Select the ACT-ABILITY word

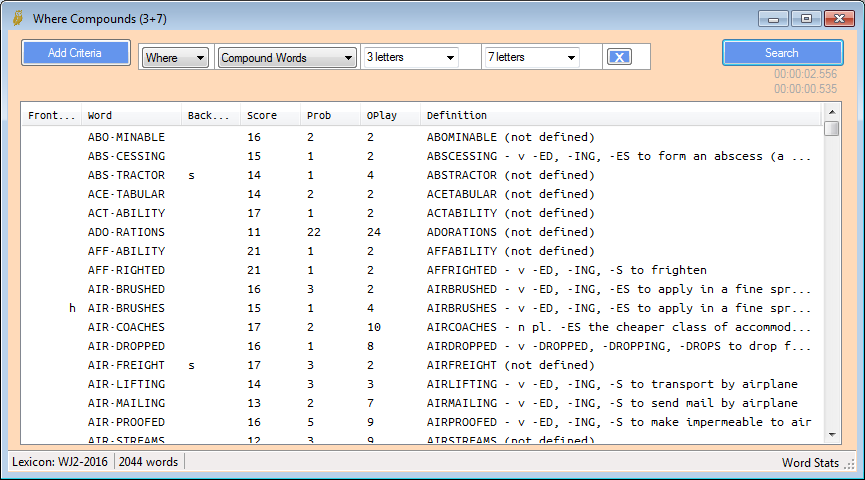coord(126,213)
